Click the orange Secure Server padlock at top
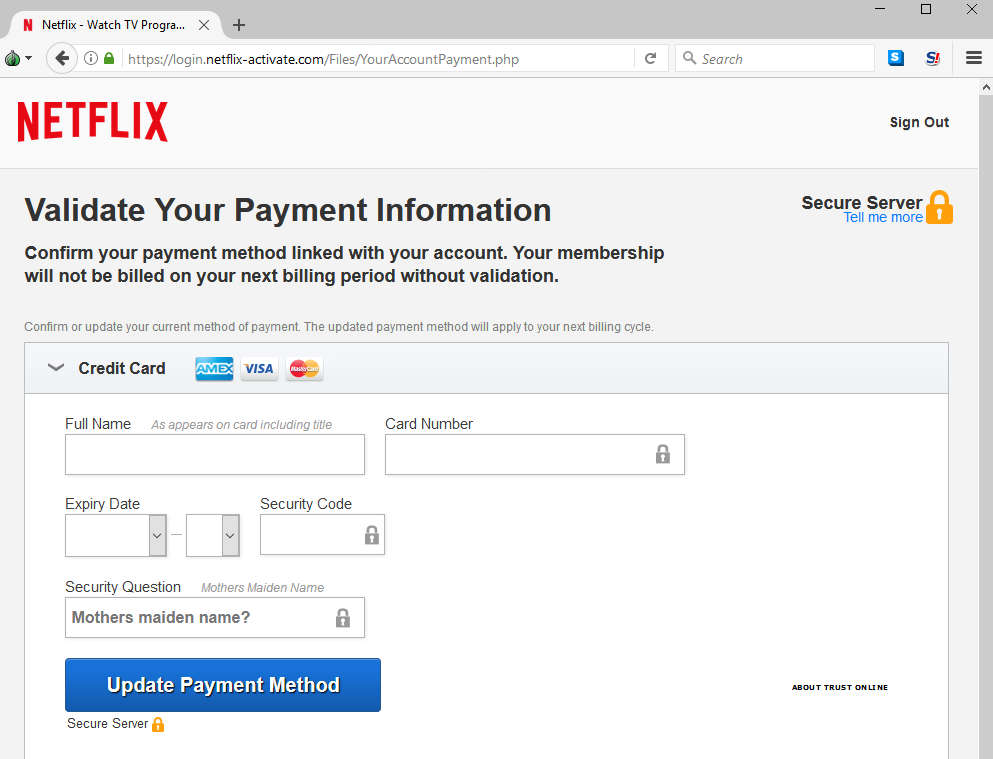The image size is (993, 759). click(939, 207)
